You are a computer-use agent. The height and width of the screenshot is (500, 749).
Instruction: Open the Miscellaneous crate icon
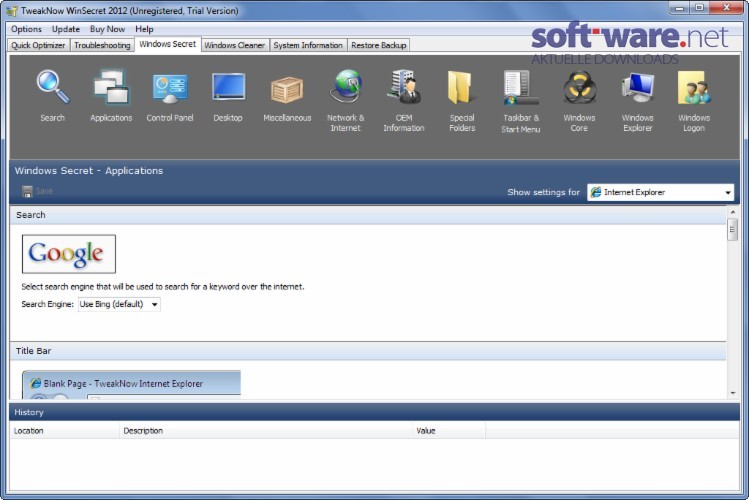tap(287, 90)
